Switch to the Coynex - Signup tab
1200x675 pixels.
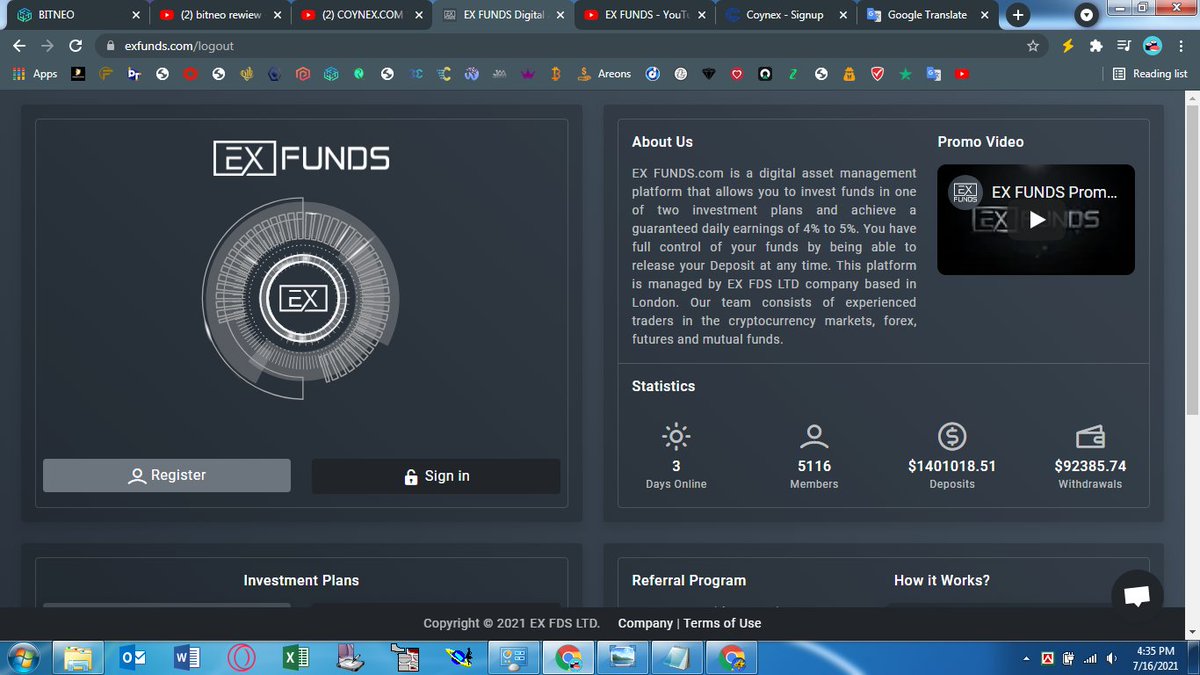pos(787,15)
